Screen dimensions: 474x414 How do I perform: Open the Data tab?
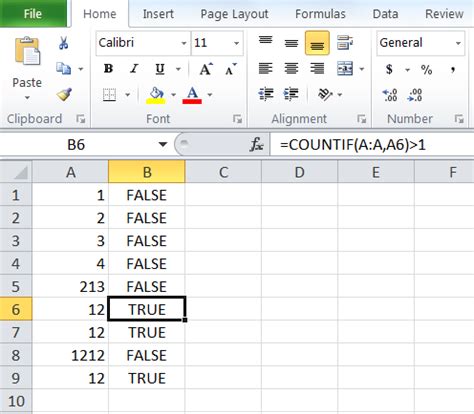pyautogui.click(x=385, y=14)
